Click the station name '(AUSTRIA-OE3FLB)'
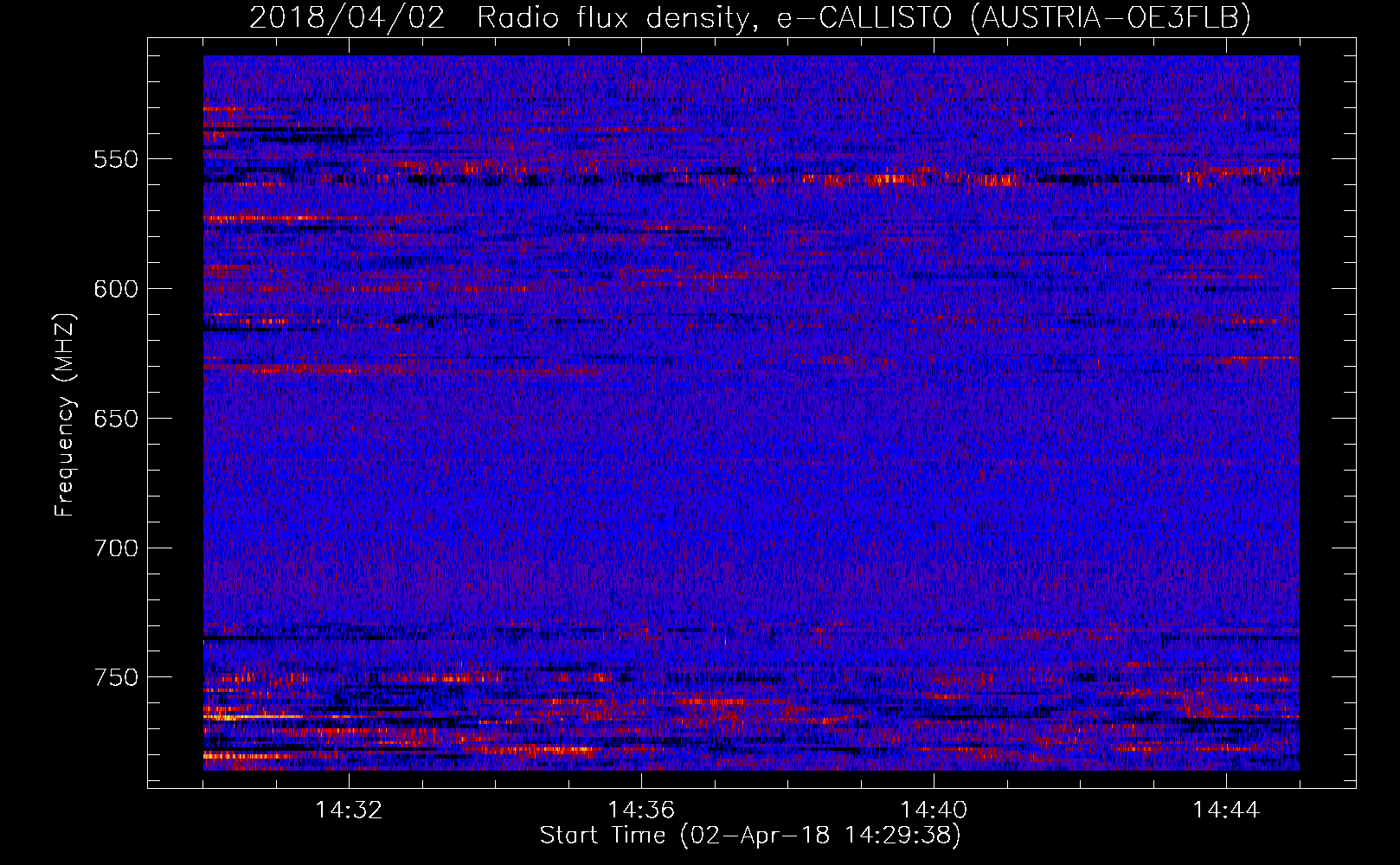 tap(1111, 18)
